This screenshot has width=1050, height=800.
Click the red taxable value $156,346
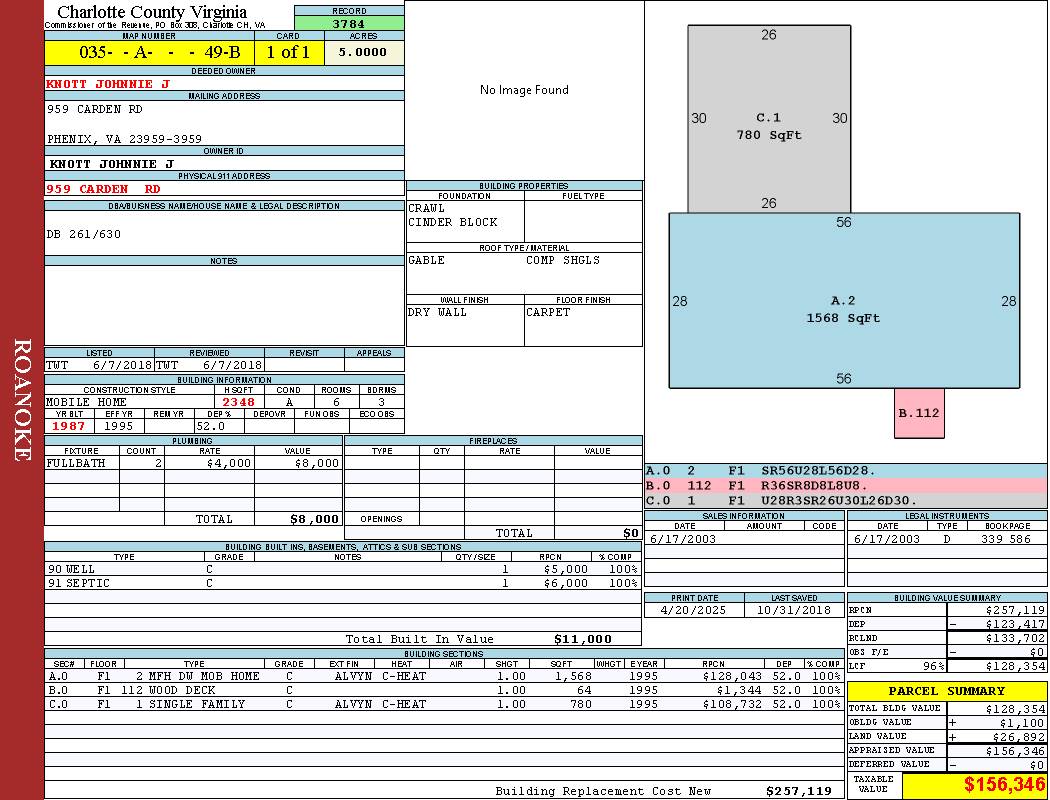[x=1003, y=785]
